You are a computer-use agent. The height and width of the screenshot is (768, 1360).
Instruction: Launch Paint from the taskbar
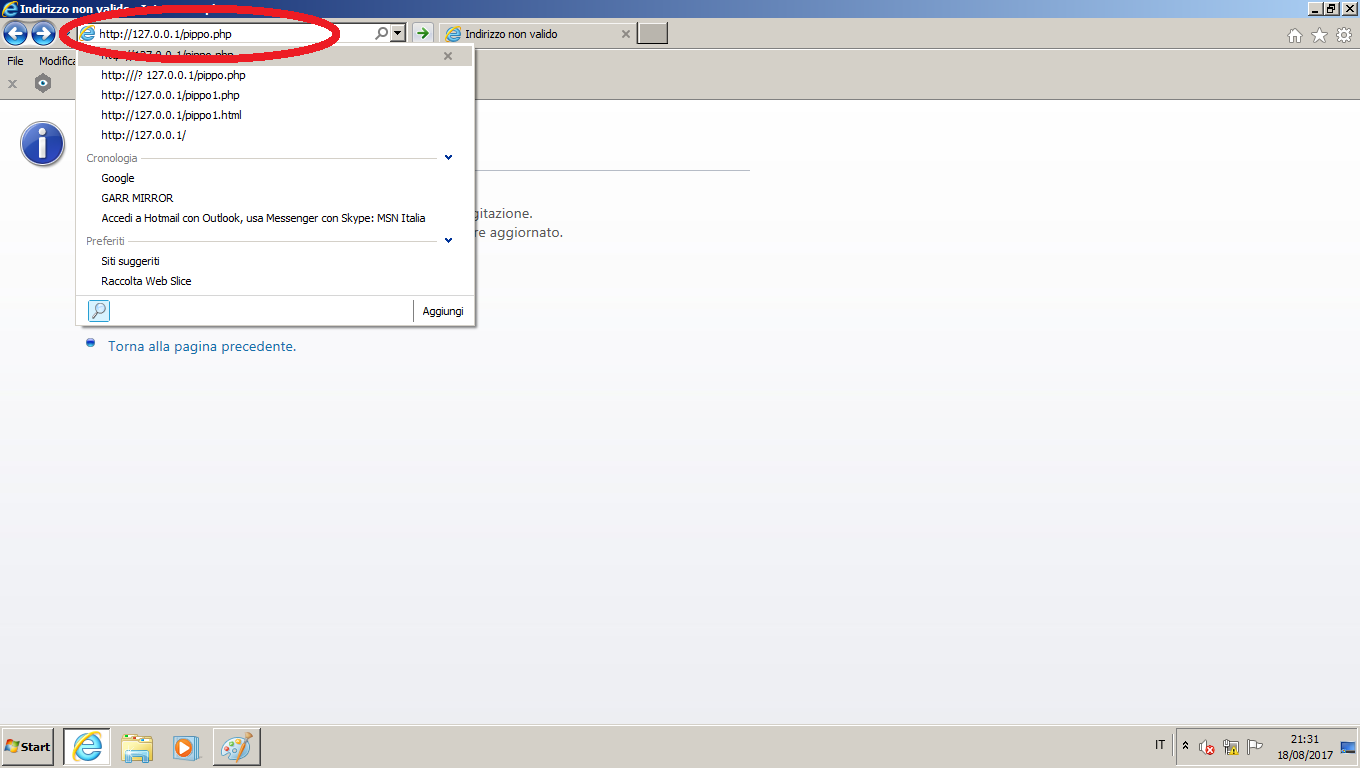[x=237, y=747]
